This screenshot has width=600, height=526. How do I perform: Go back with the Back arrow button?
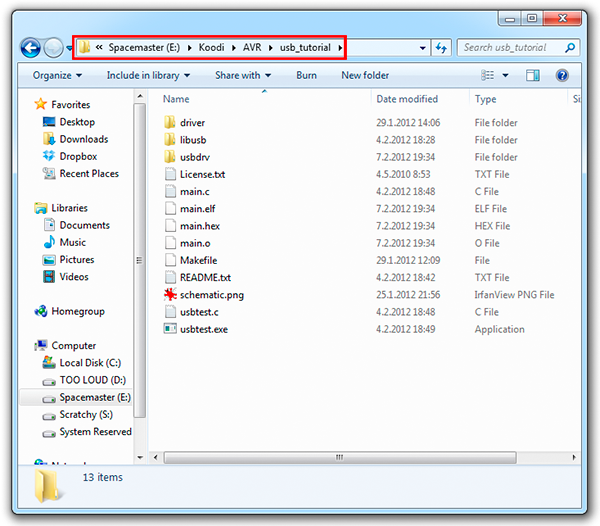30,48
